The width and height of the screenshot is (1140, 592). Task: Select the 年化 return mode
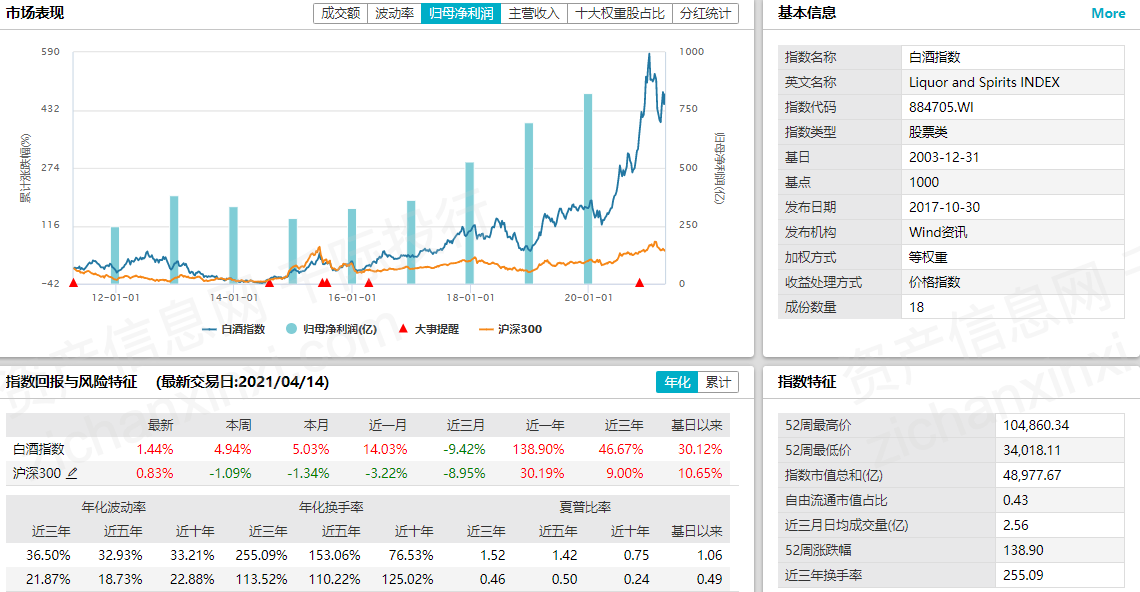coord(677,382)
